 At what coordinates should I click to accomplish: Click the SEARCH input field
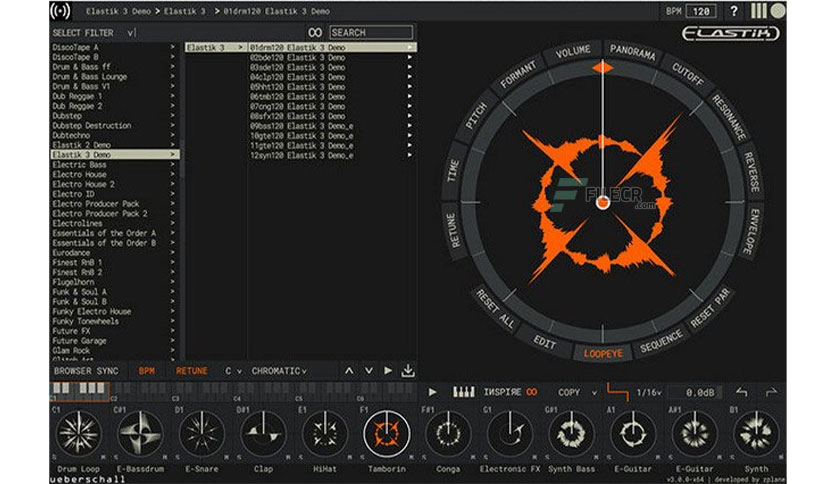point(371,33)
